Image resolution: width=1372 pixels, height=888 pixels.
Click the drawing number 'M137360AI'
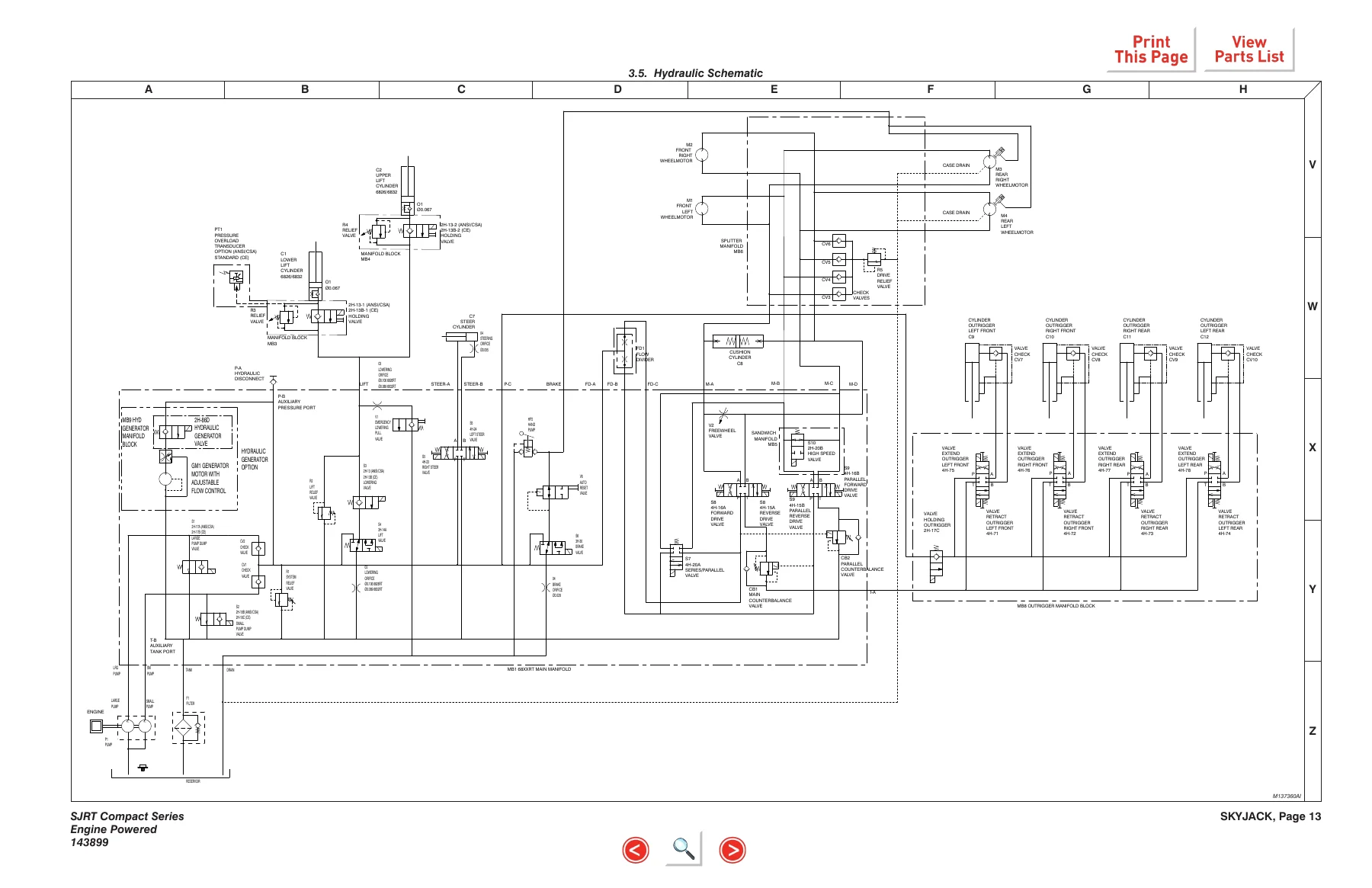(1287, 797)
